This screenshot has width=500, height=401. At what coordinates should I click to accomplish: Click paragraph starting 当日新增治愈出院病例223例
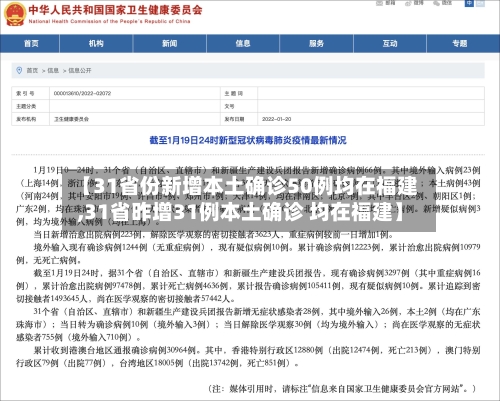click(213, 235)
